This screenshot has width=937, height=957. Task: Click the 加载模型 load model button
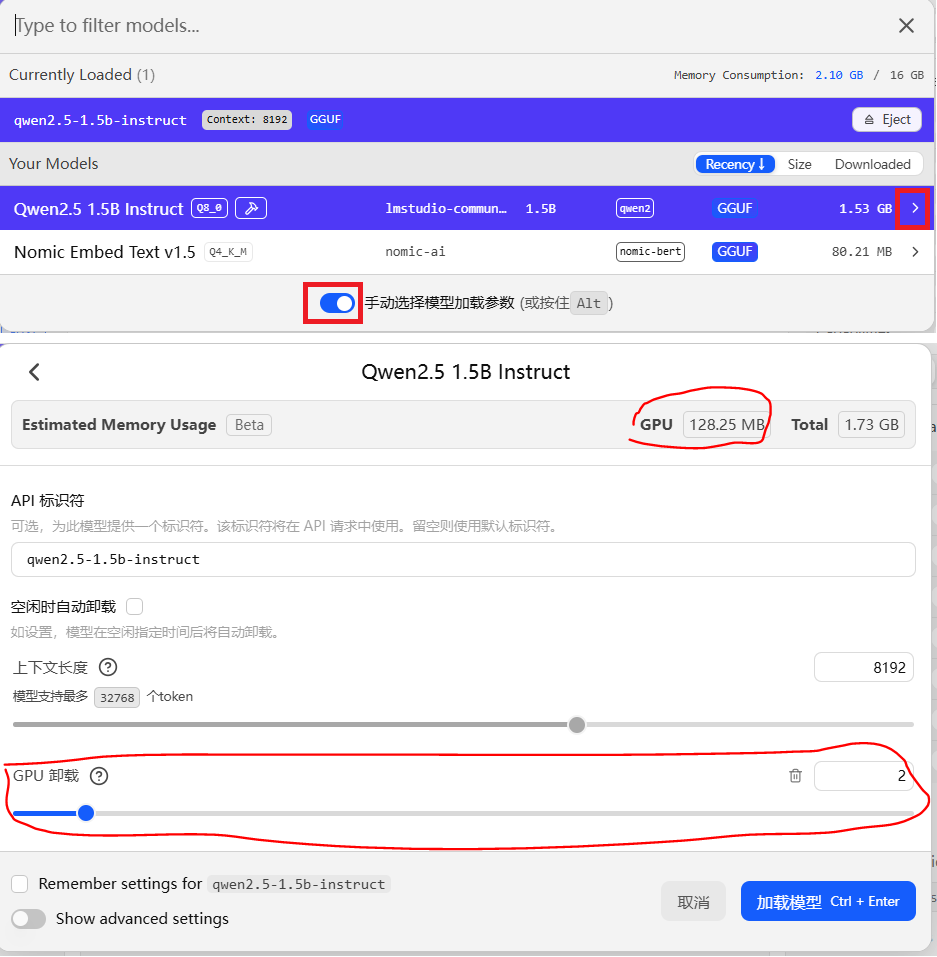pyautogui.click(x=828, y=901)
